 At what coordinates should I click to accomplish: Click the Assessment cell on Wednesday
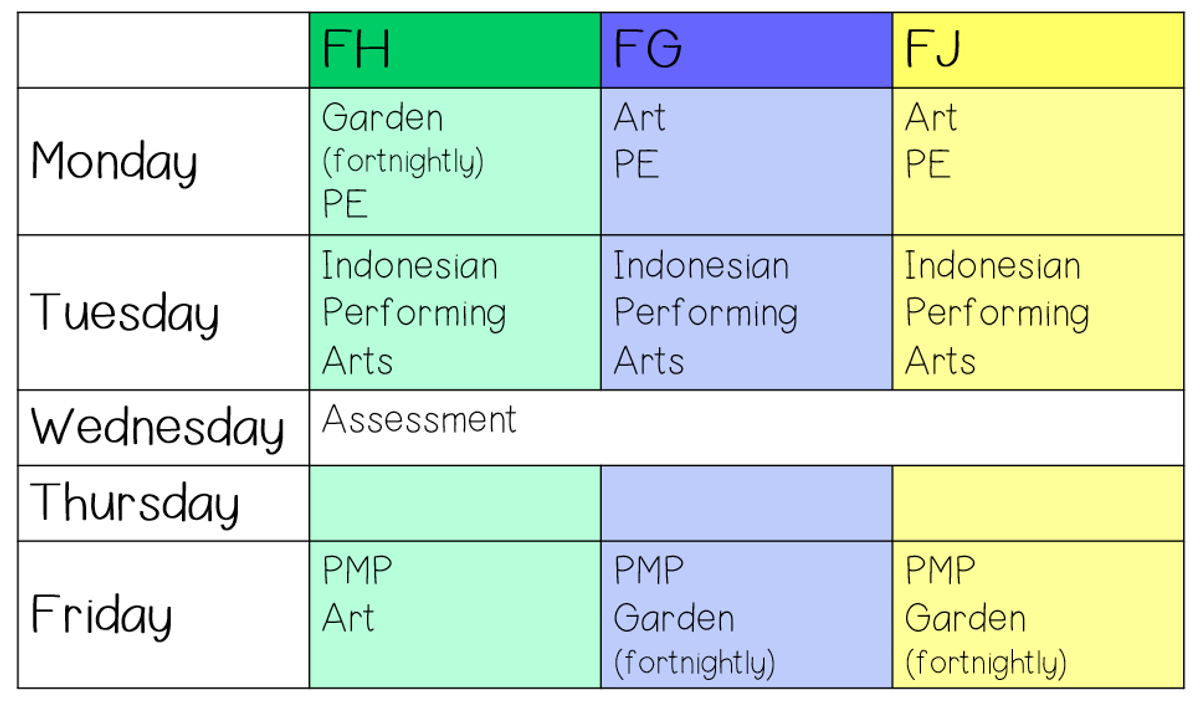[747, 428]
